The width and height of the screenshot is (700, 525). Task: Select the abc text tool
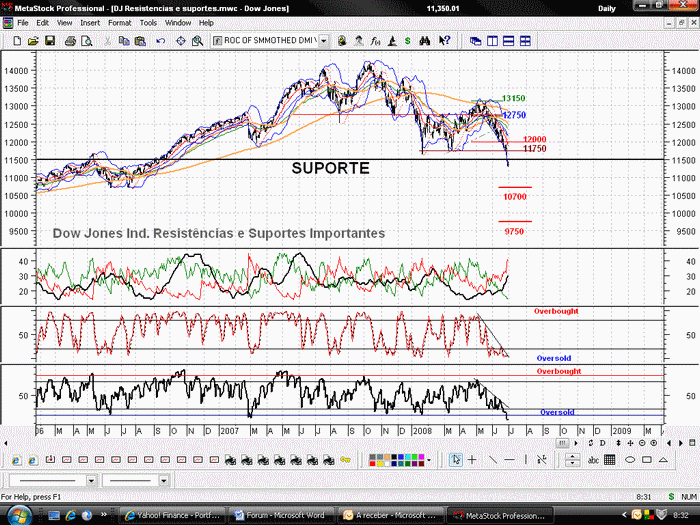[593, 459]
